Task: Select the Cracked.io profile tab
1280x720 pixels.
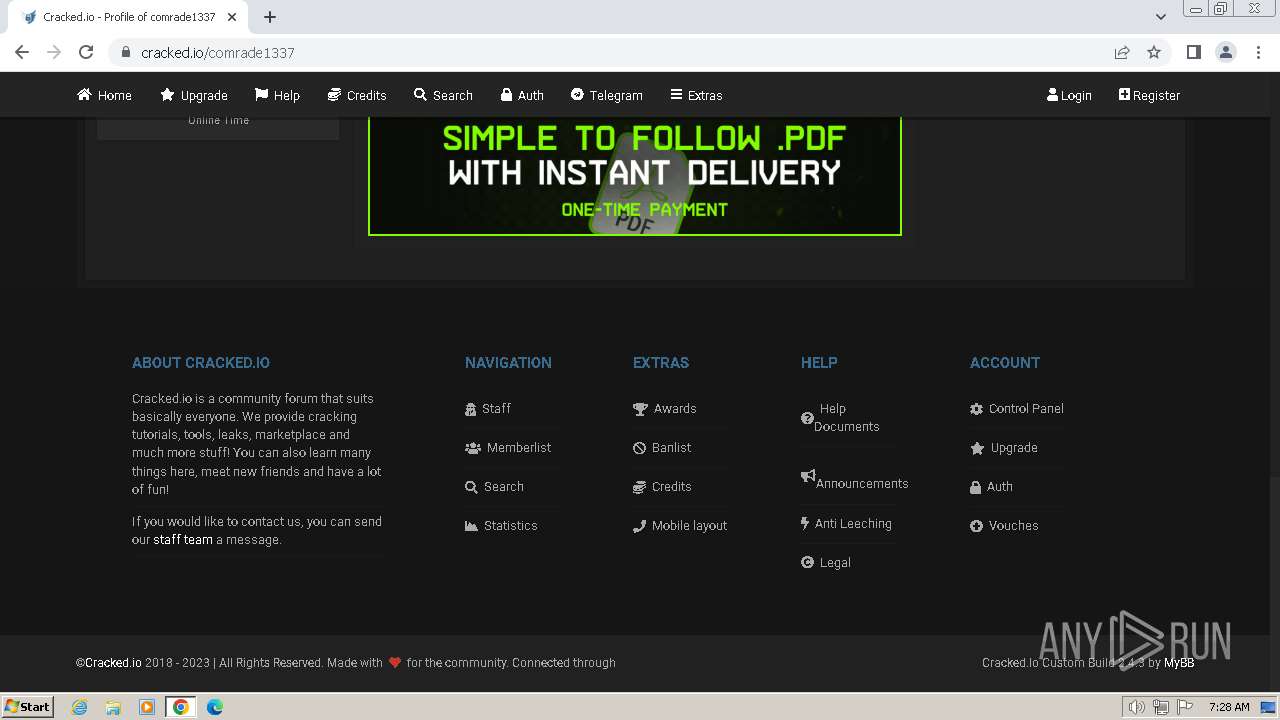Action: click(130, 17)
